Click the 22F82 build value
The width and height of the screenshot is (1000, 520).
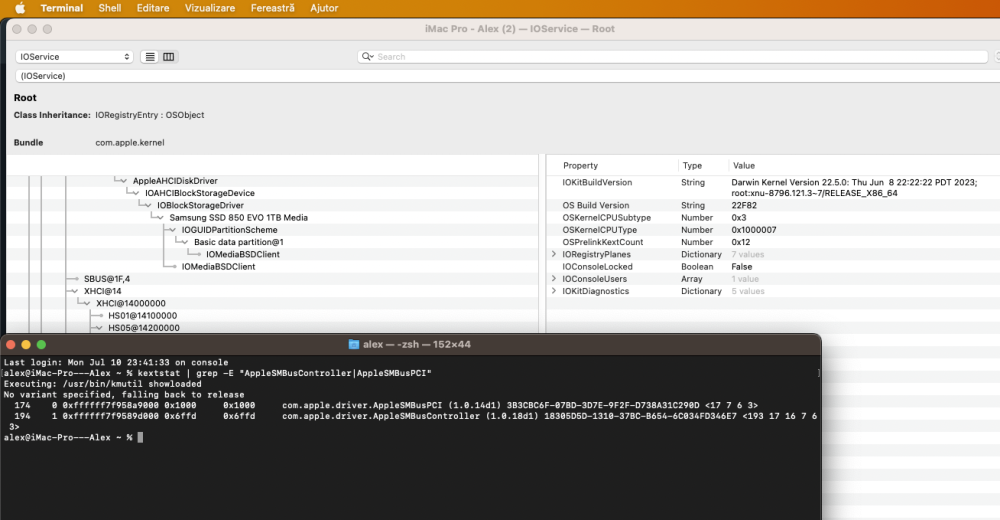pos(744,205)
